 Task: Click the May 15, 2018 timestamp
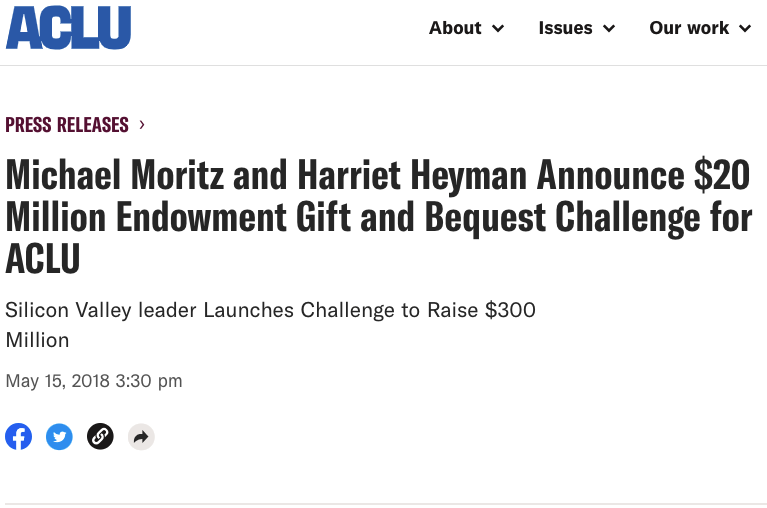(x=94, y=380)
